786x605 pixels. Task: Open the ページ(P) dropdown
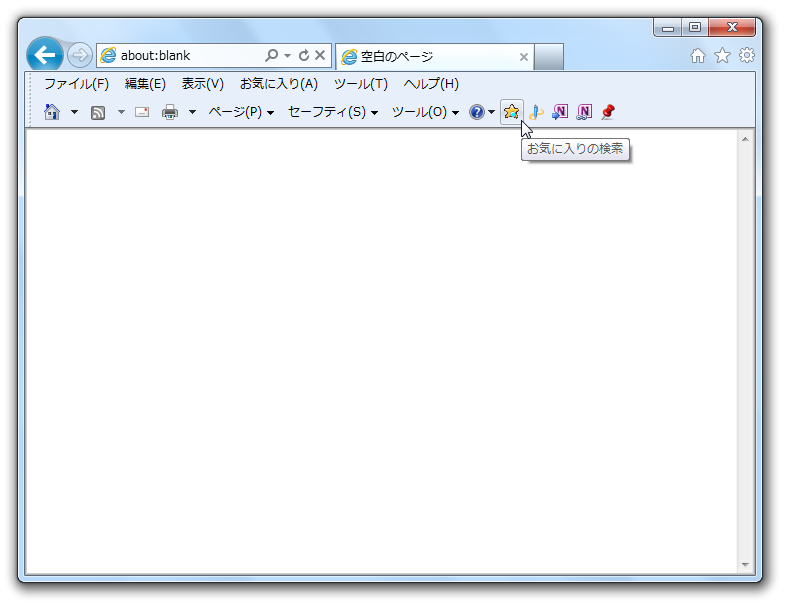tap(241, 112)
